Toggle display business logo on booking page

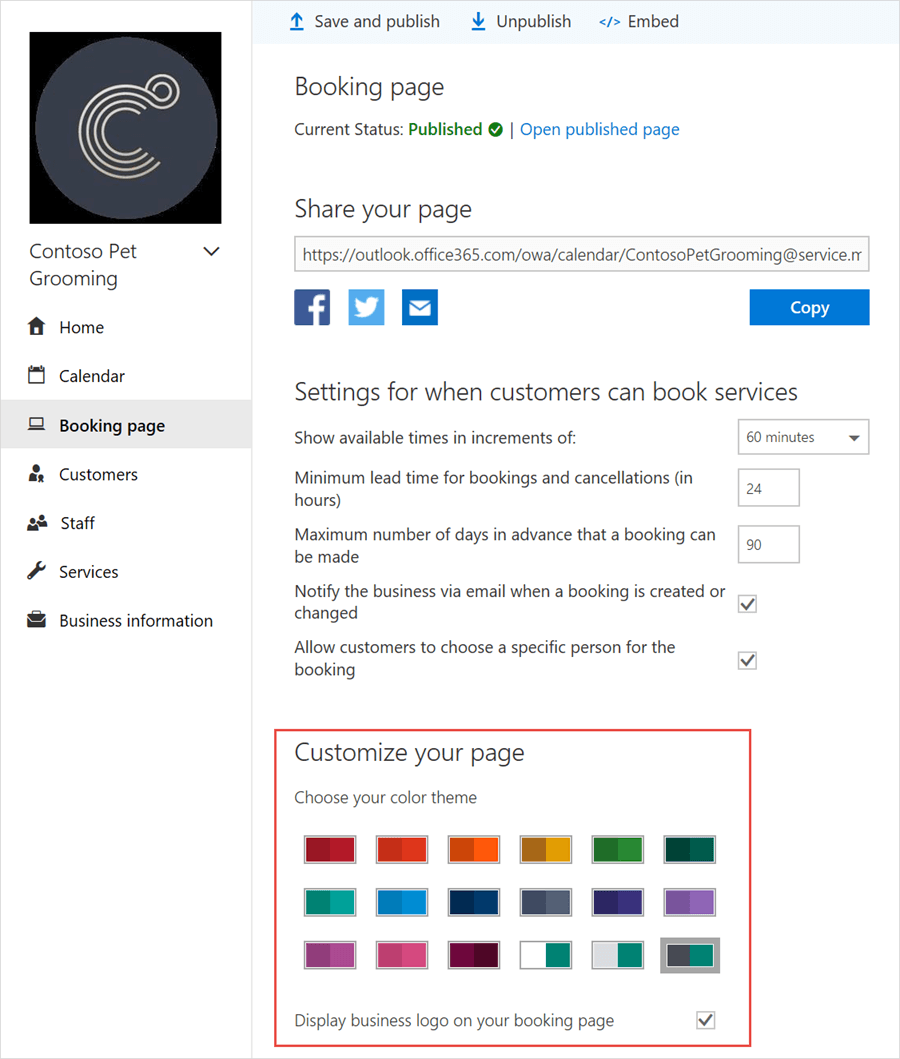click(x=706, y=1020)
